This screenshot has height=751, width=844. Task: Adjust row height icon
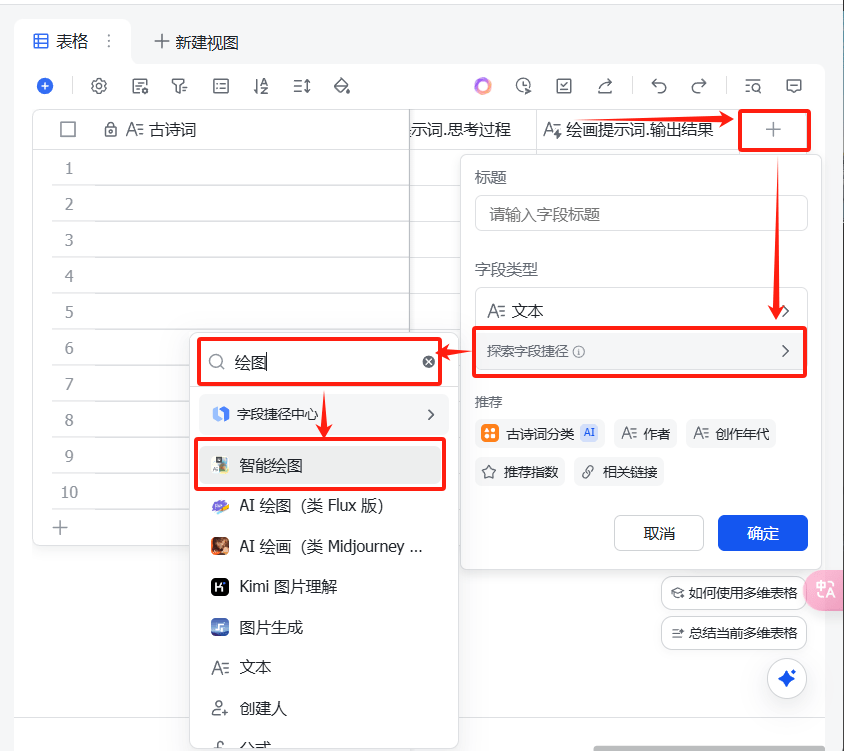click(x=302, y=86)
